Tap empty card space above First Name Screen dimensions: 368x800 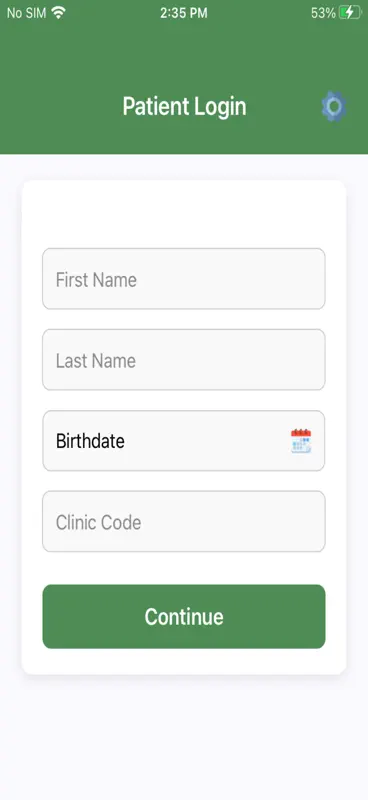(184, 214)
